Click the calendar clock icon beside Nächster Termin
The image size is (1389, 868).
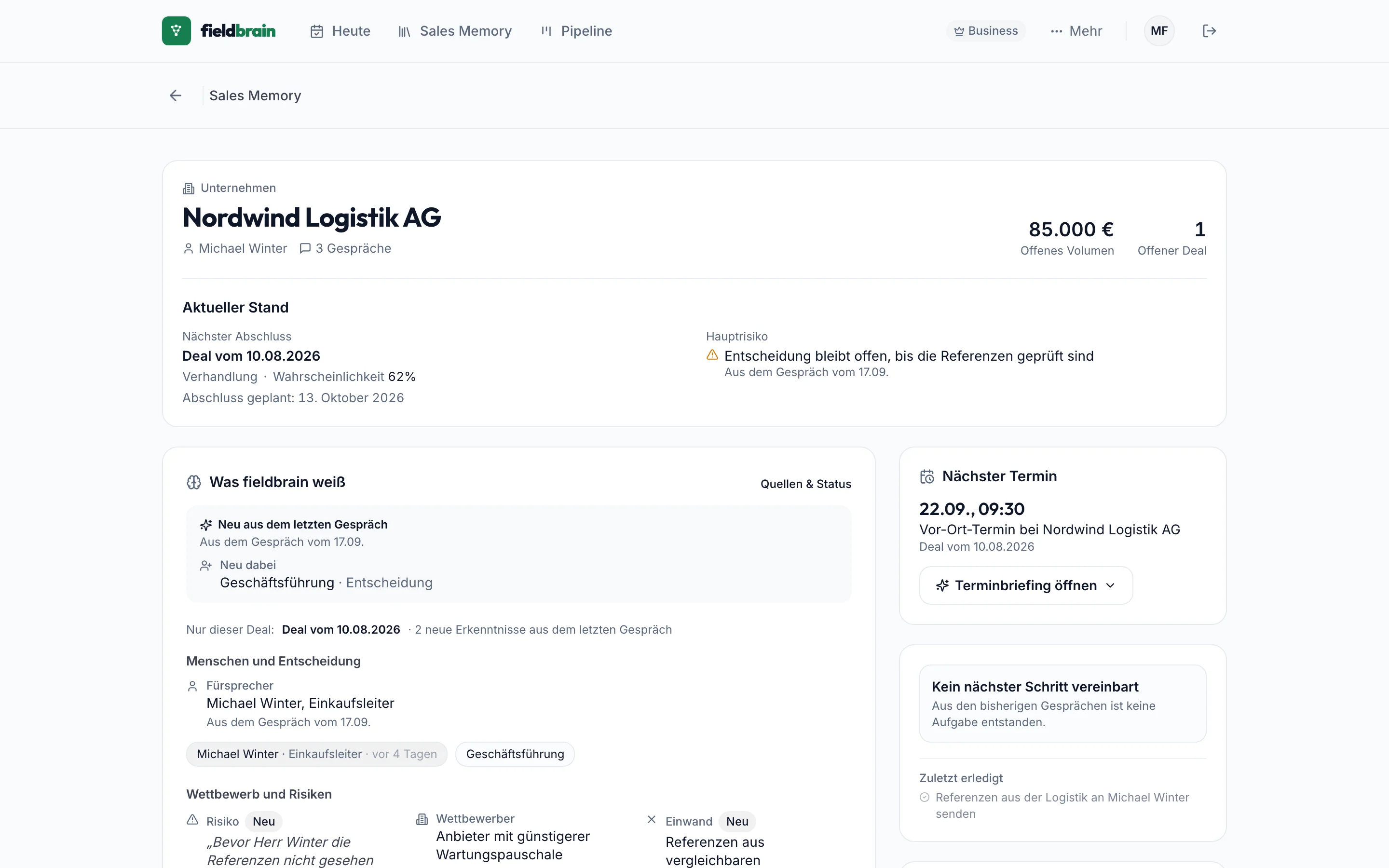tap(927, 476)
